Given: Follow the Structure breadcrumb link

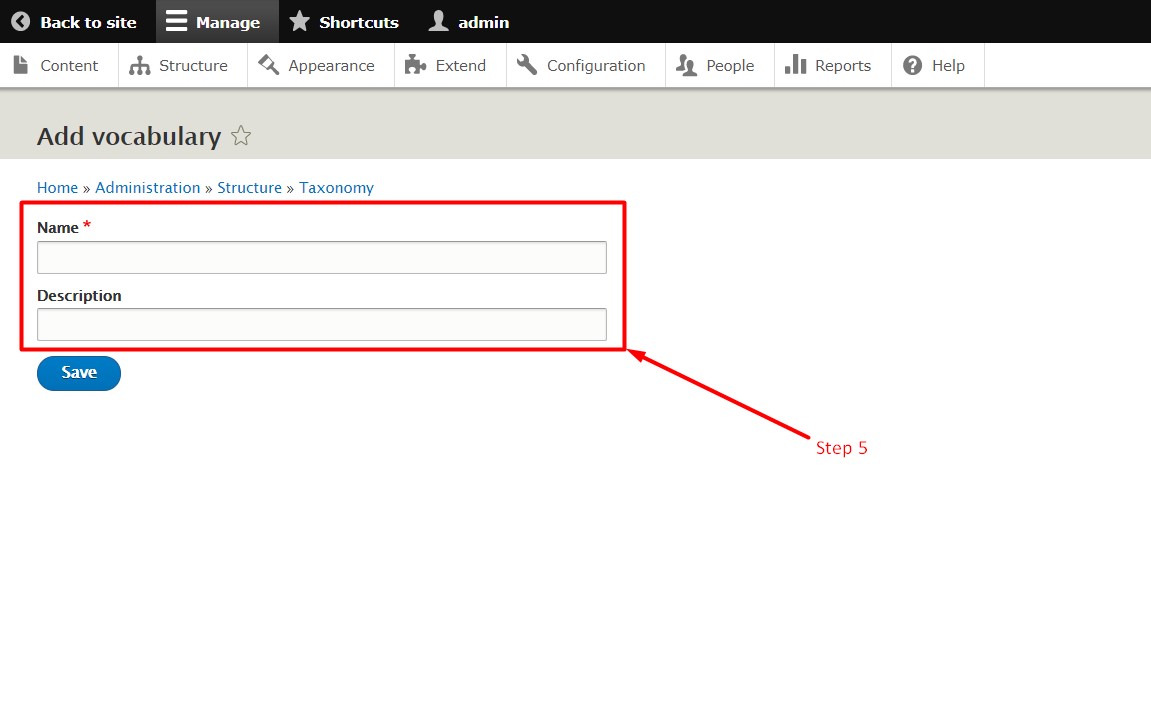Looking at the screenshot, I should pyautogui.click(x=250, y=187).
